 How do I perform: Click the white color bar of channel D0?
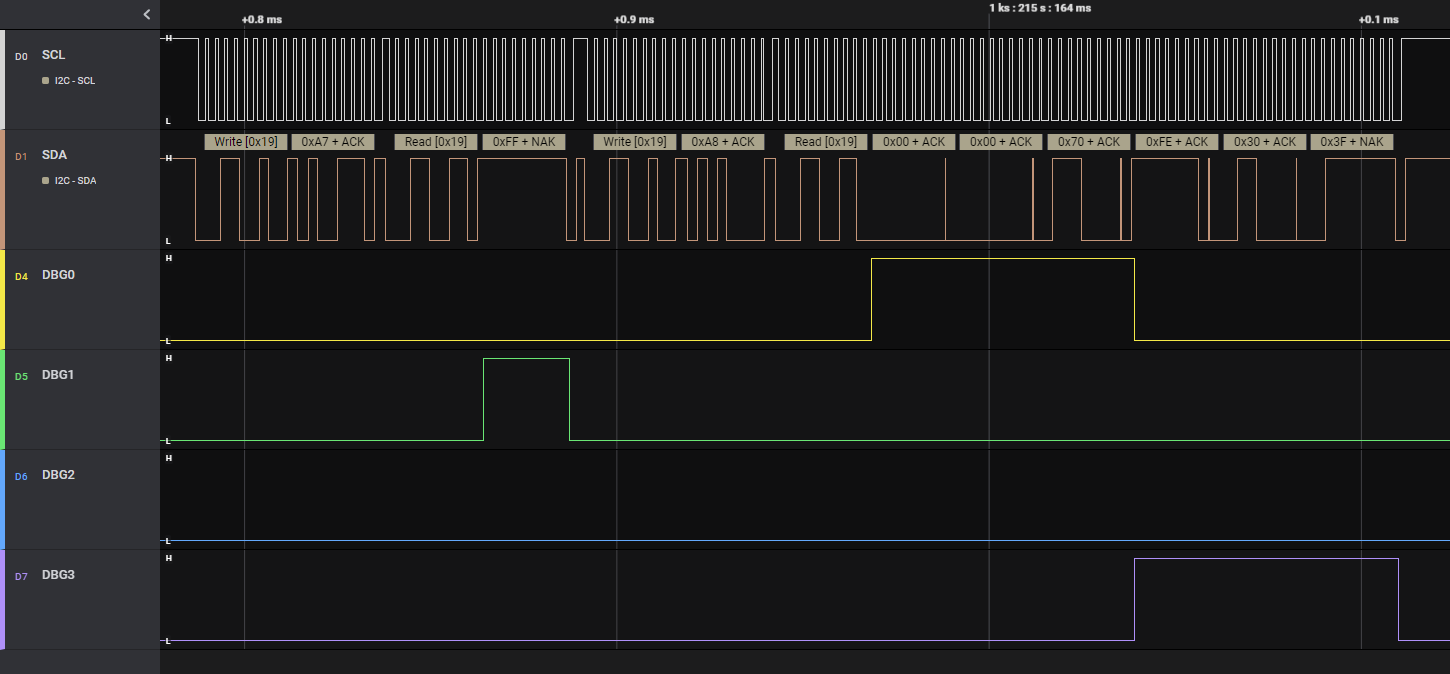pos(3,79)
